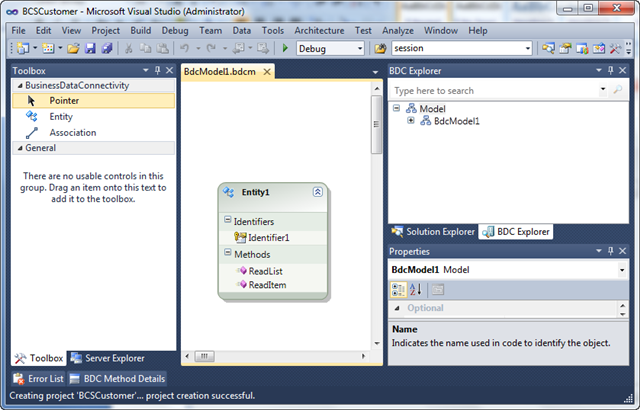This screenshot has height=410, width=640.
Task: Click the Paste toolbar icon
Action: (x=162, y=49)
